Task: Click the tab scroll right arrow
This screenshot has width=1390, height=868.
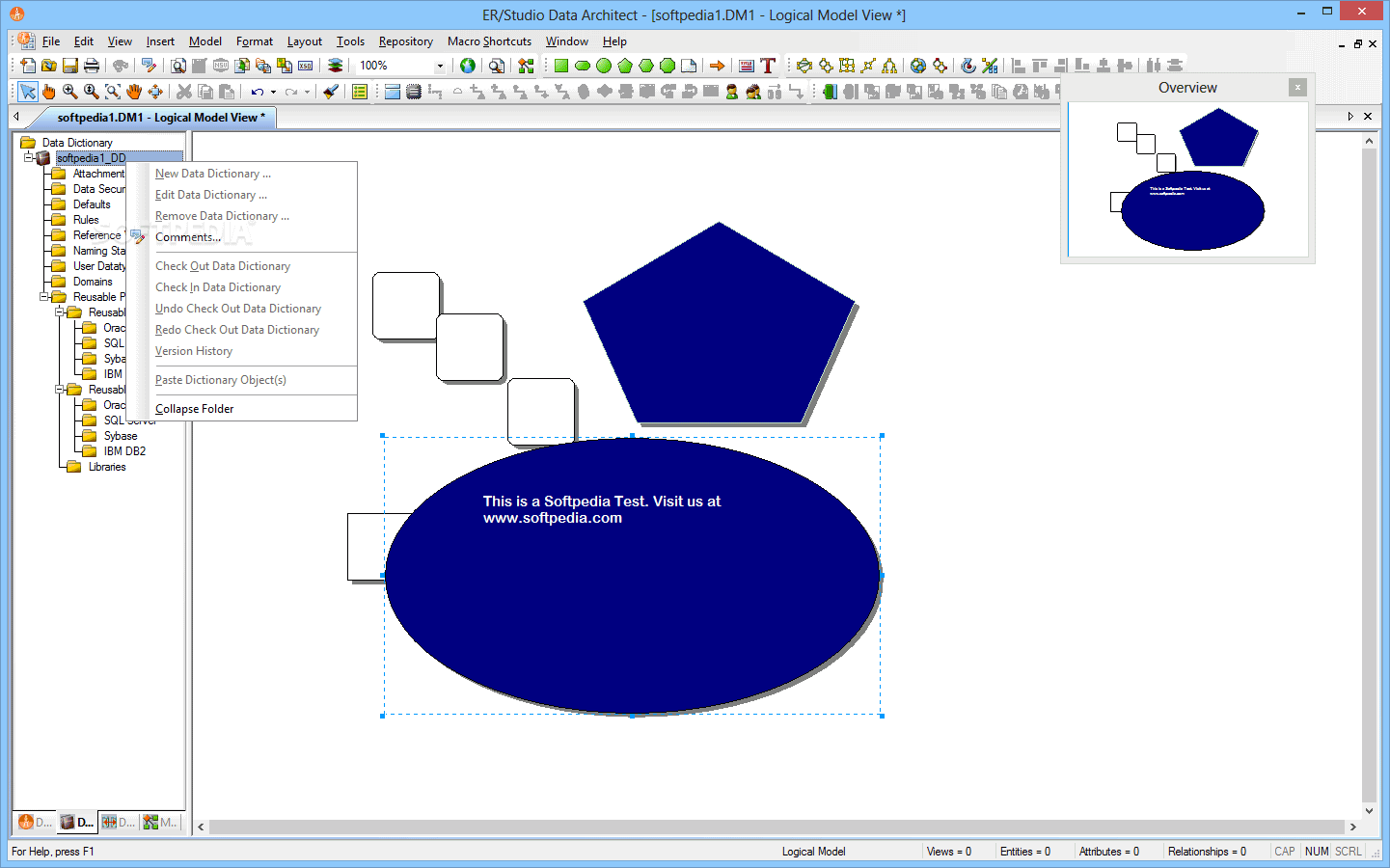Action: pos(1350,116)
